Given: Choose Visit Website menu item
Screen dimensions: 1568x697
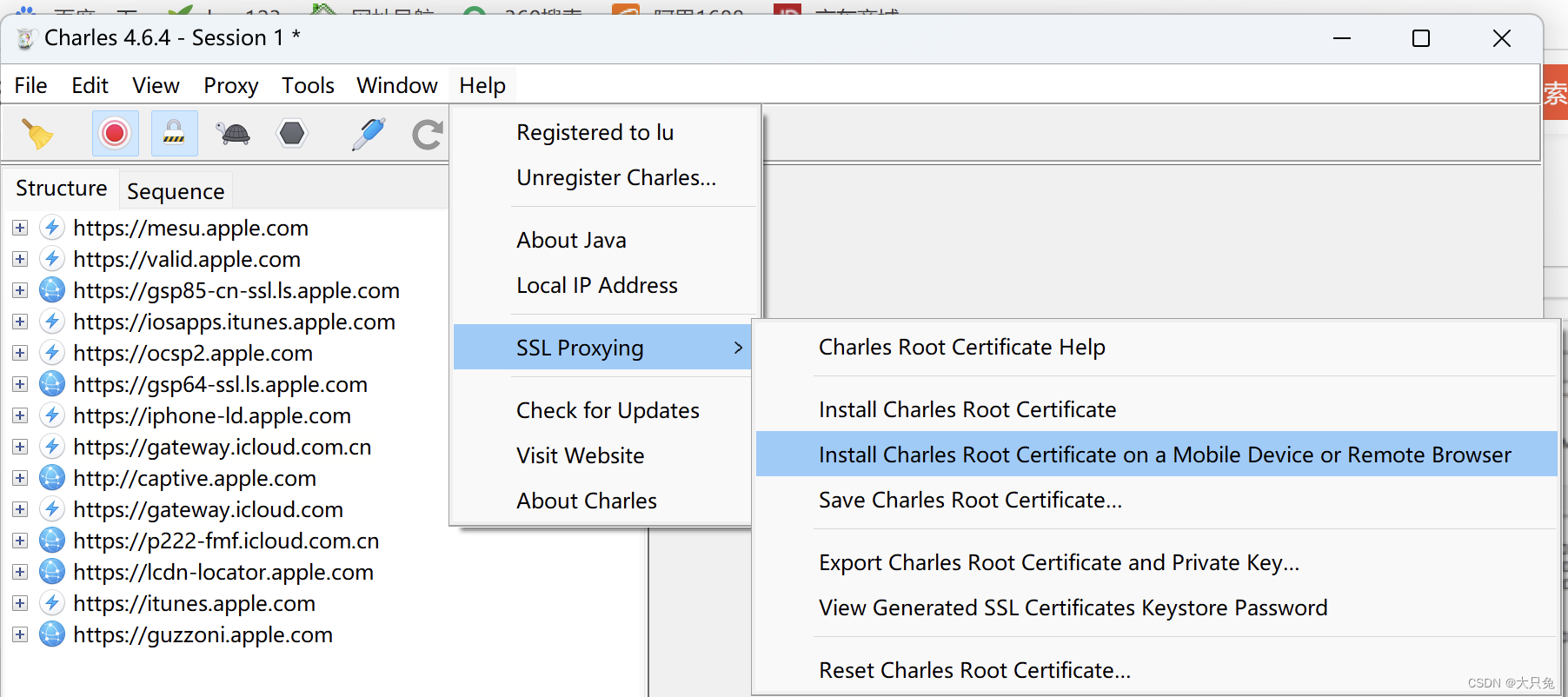Looking at the screenshot, I should pyautogui.click(x=602, y=455).
